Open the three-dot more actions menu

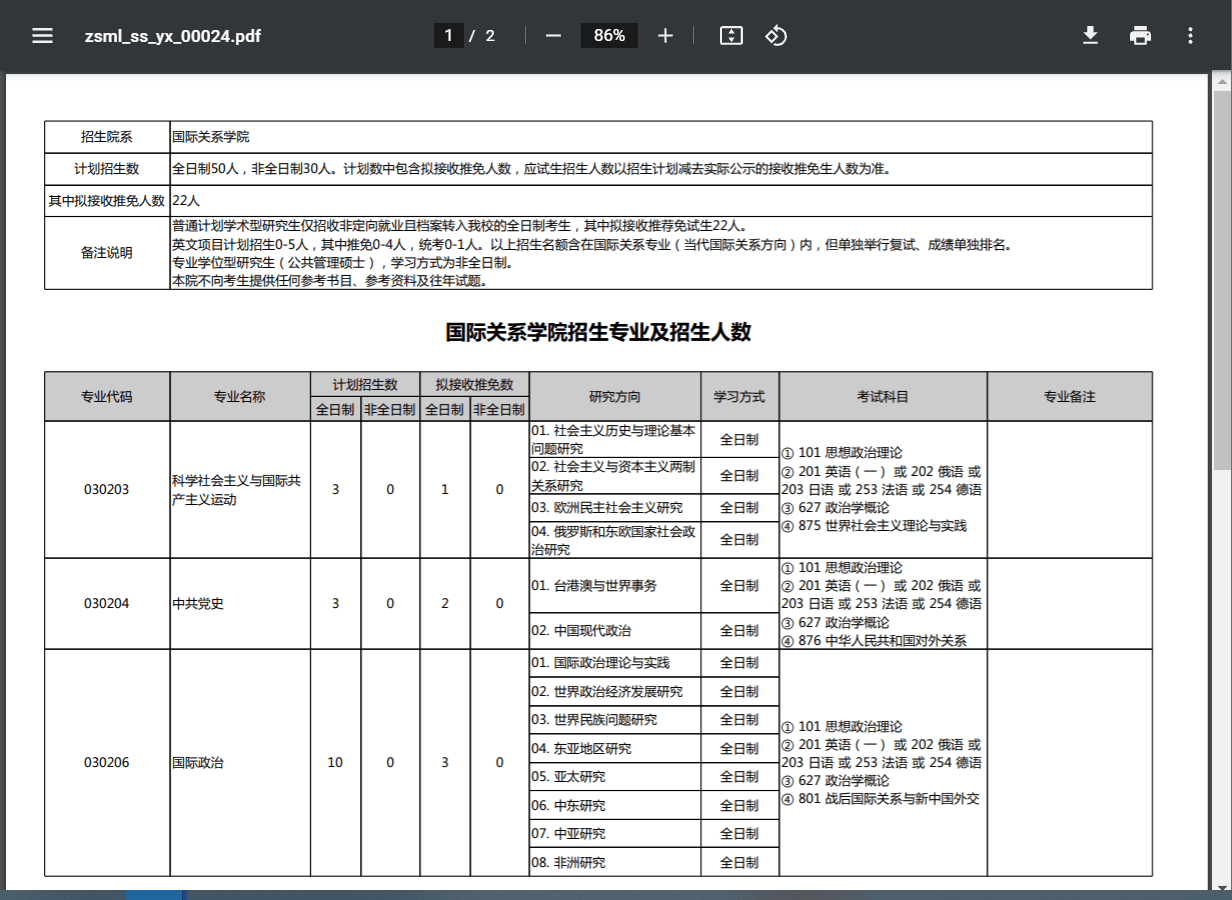pyautogui.click(x=1190, y=36)
